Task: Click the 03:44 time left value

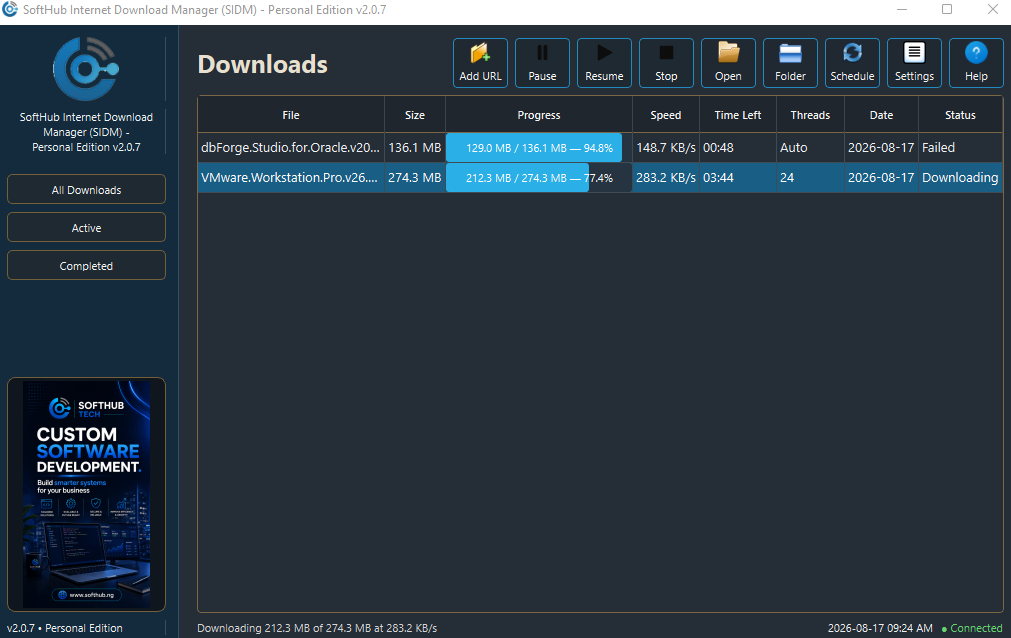Action: click(718, 177)
